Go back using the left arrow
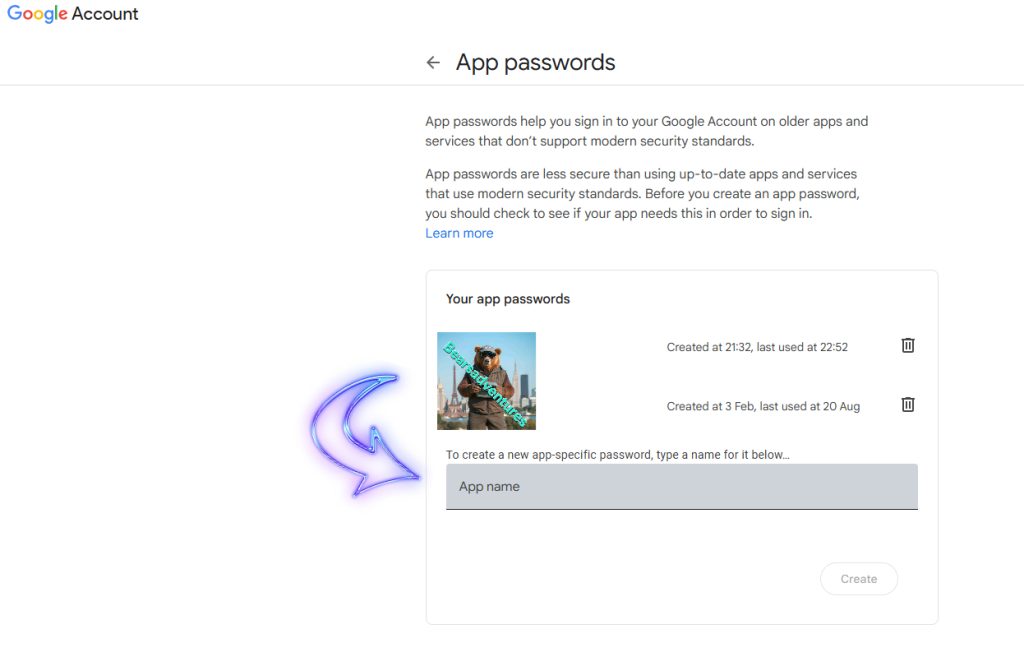1024x666 pixels. tap(433, 63)
